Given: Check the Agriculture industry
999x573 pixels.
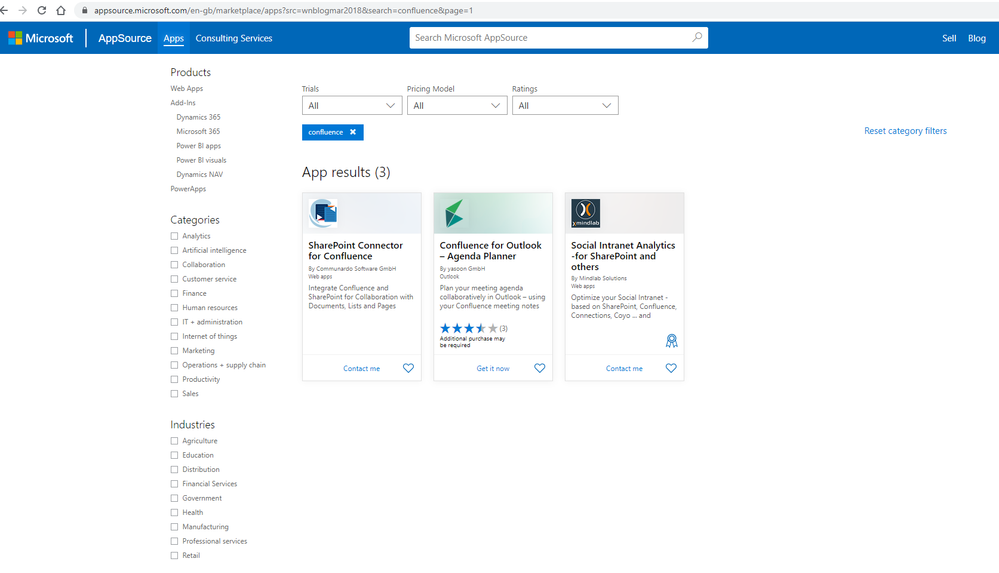Looking at the screenshot, I should coord(174,441).
